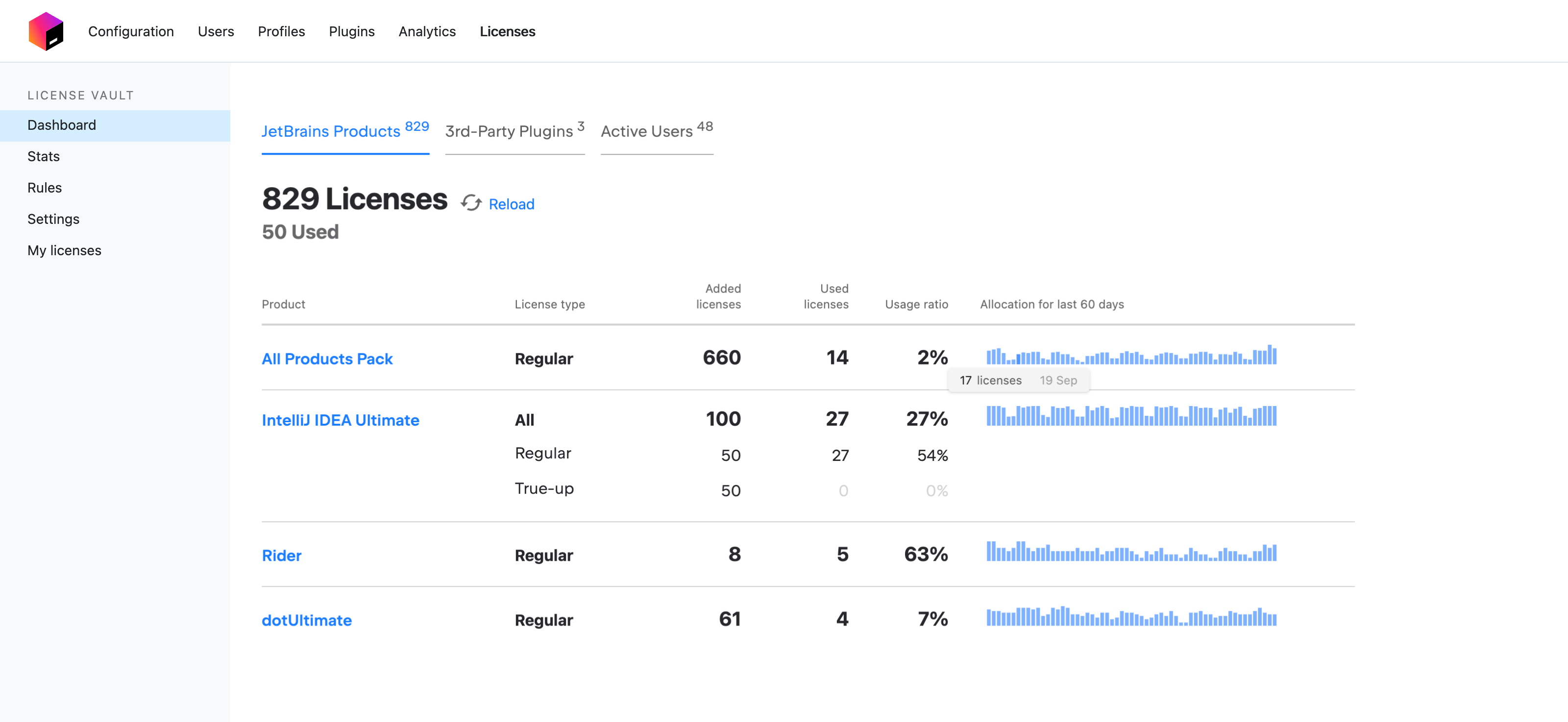Viewport: 1568px width, 722px height.
Task: Click the 2% usage ratio value
Action: (x=932, y=358)
